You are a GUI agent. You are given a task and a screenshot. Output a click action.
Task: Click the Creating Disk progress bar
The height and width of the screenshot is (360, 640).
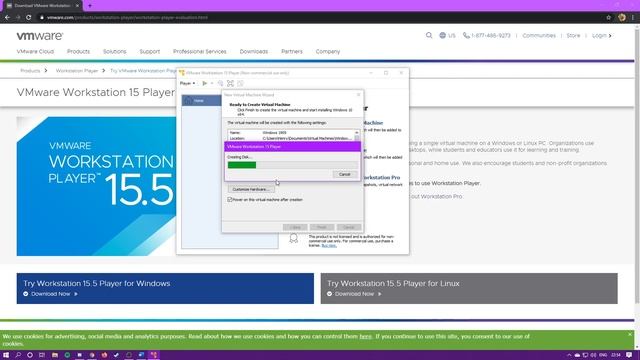(x=293, y=165)
